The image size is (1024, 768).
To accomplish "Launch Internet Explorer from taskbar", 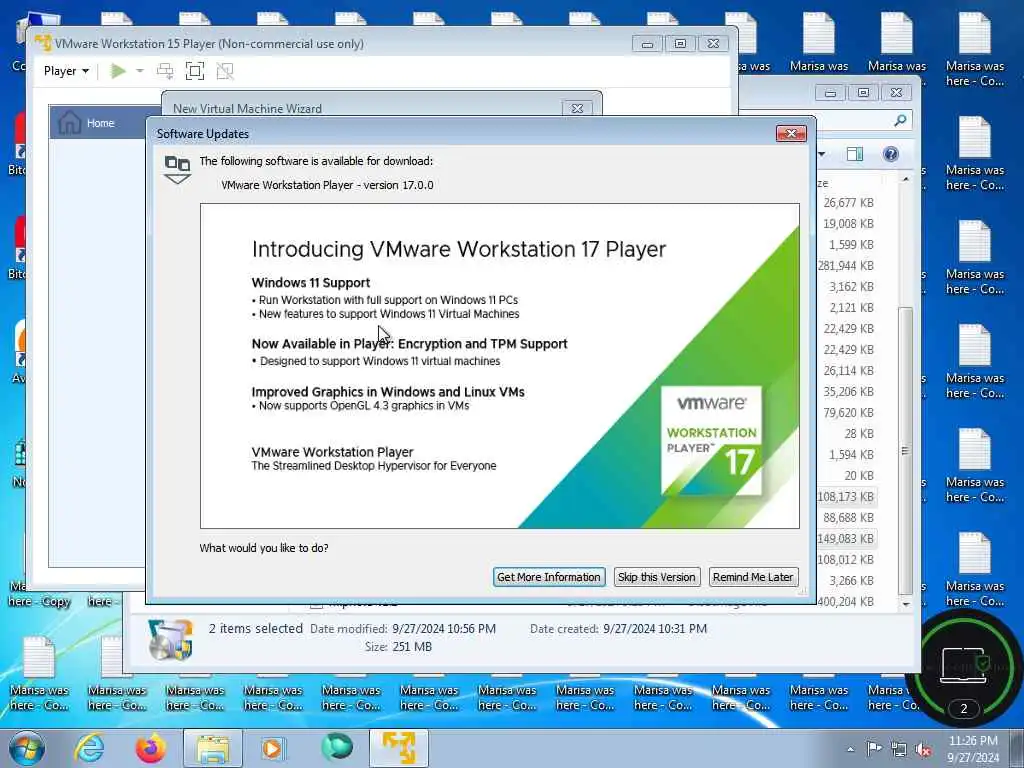I will pos(89,748).
